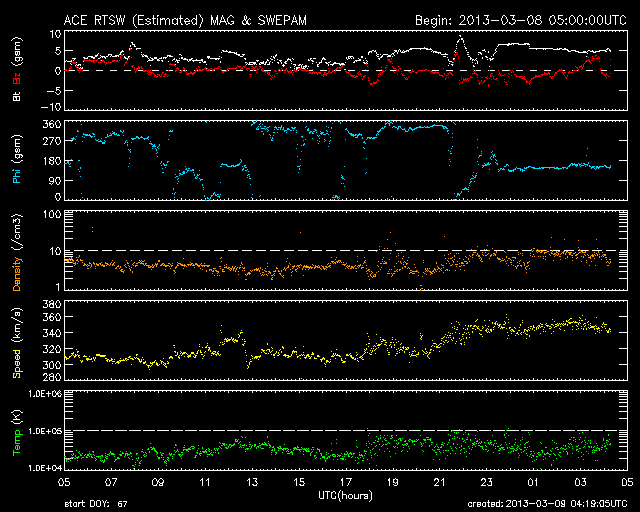Click the 'created: 2013-03-09 04:19:05UTC' timestamp
640x512 pixels.
pyautogui.click(x=547, y=504)
